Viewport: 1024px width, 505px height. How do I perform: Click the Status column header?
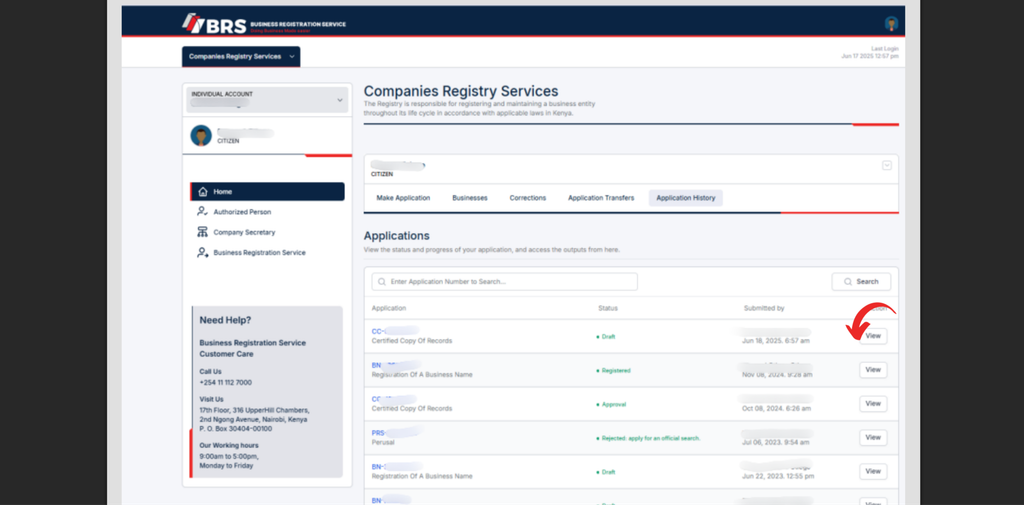608,308
